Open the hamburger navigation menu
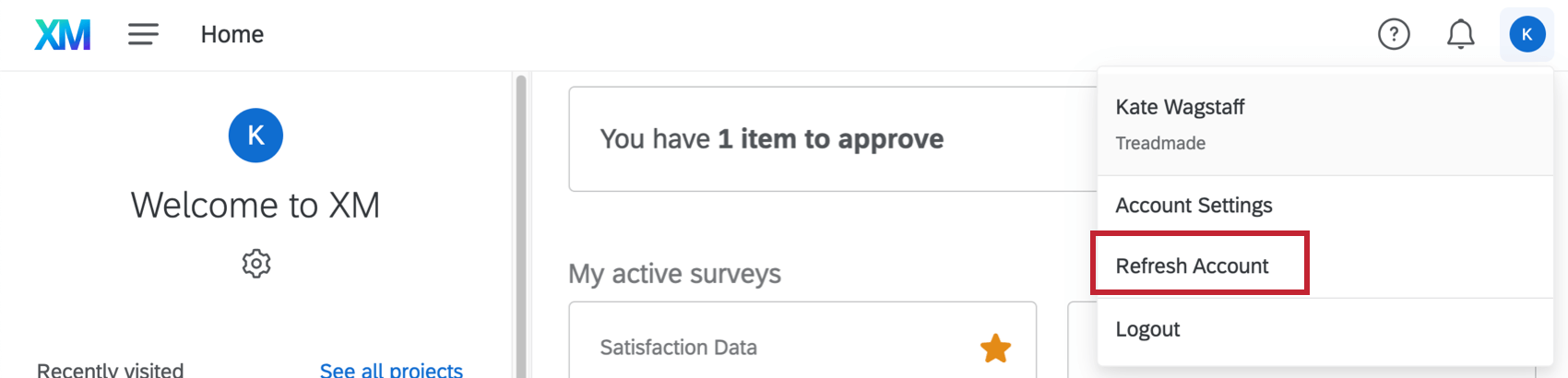Image resolution: width=1568 pixels, height=378 pixels. coord(143,35)
